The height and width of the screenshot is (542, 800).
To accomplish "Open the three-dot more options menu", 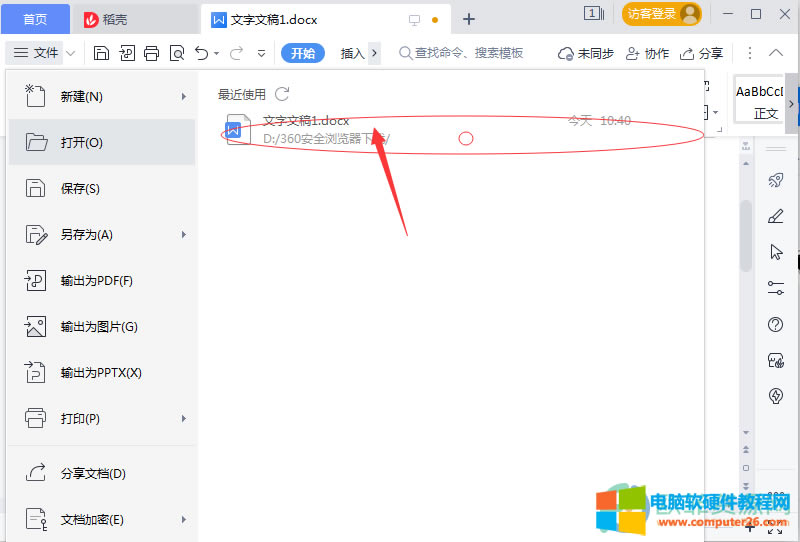I will [x=749, y=53].
